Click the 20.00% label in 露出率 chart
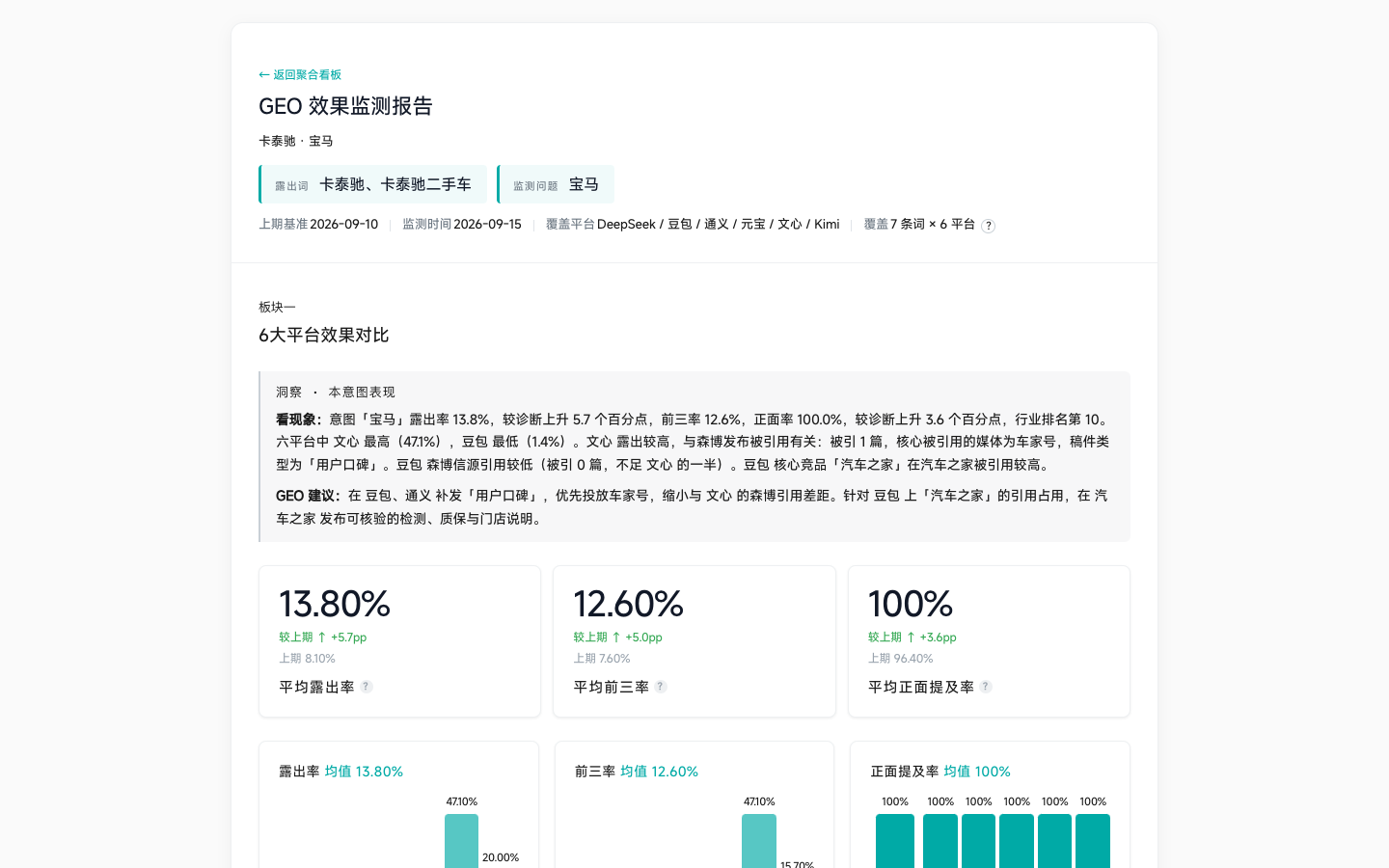The height and width of the screenshot is (868, 1389). 501,857
